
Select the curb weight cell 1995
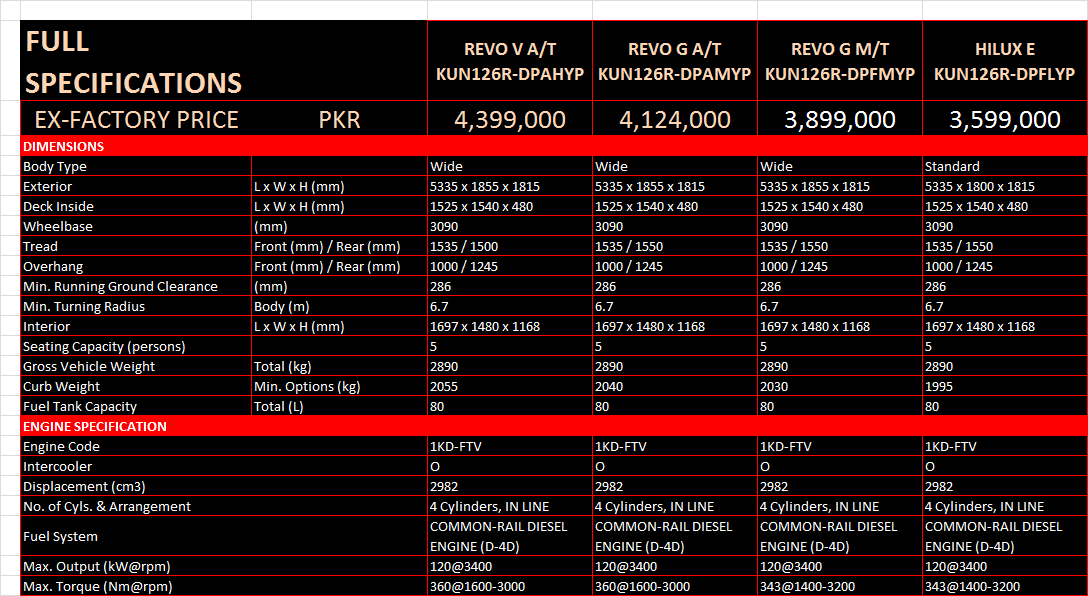coord(1005,386)
